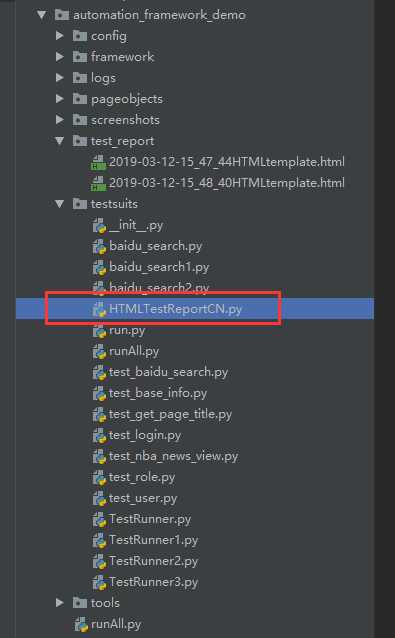Select the screenshots folder name
Screen dimensions: 395x638
(x=125, y=120)
